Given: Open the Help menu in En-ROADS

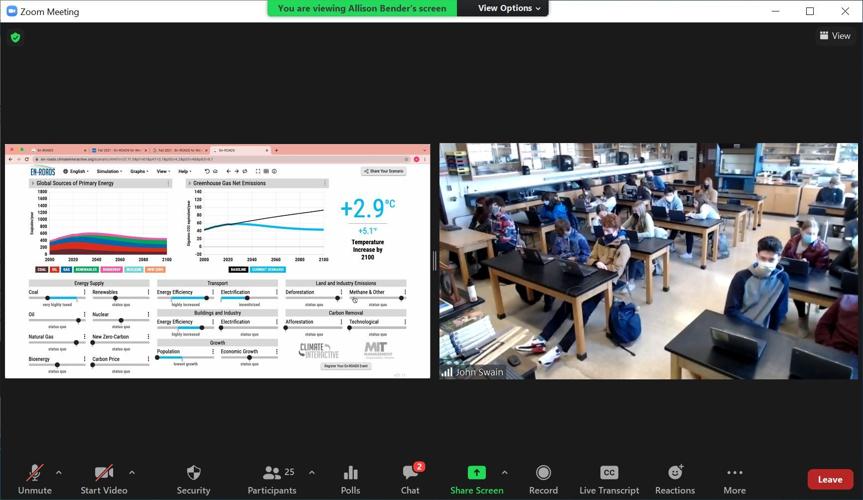Looking at the screenshot, I should click(184, 171).
